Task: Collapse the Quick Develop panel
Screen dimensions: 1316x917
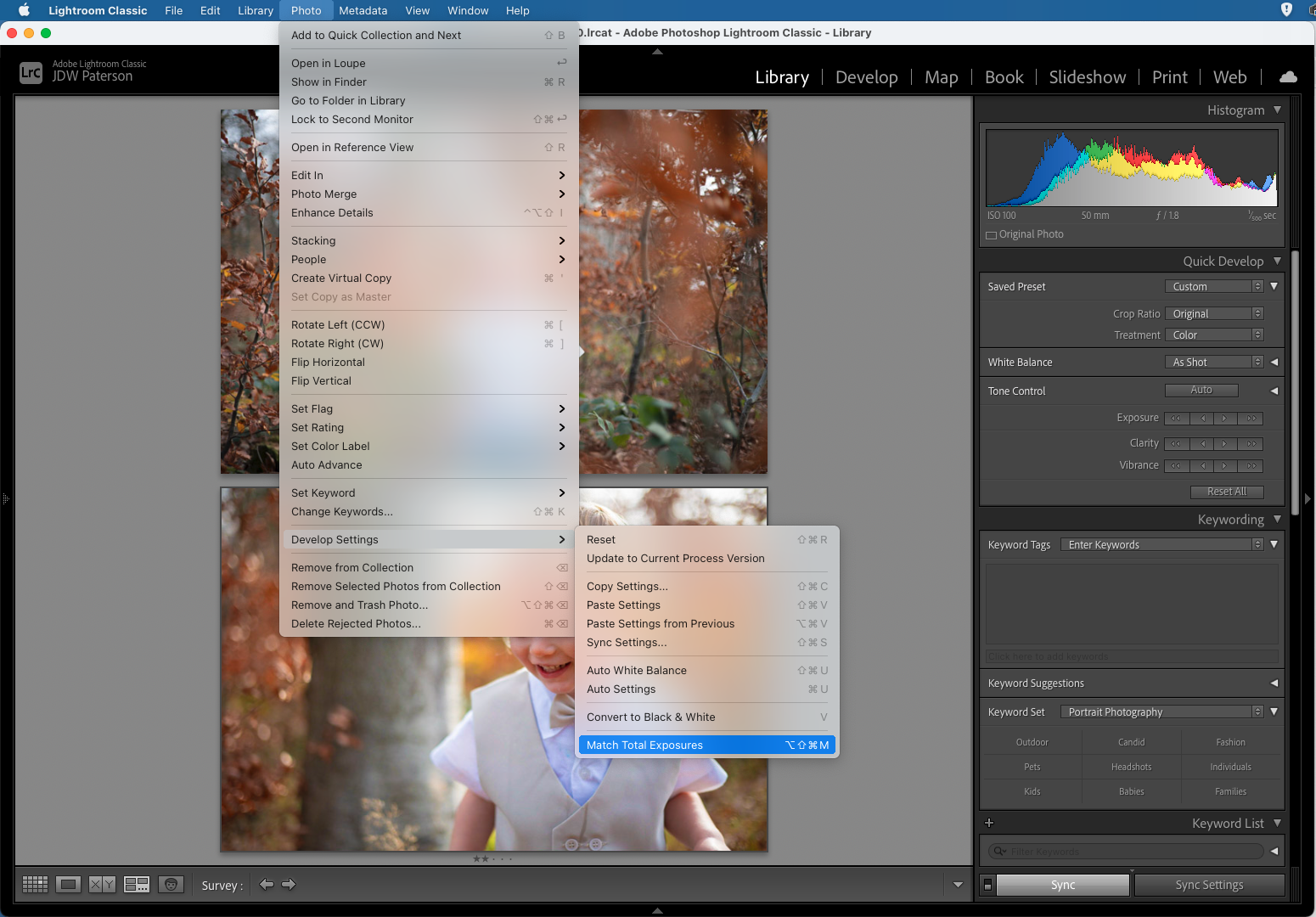Action: coord(1277,261)
